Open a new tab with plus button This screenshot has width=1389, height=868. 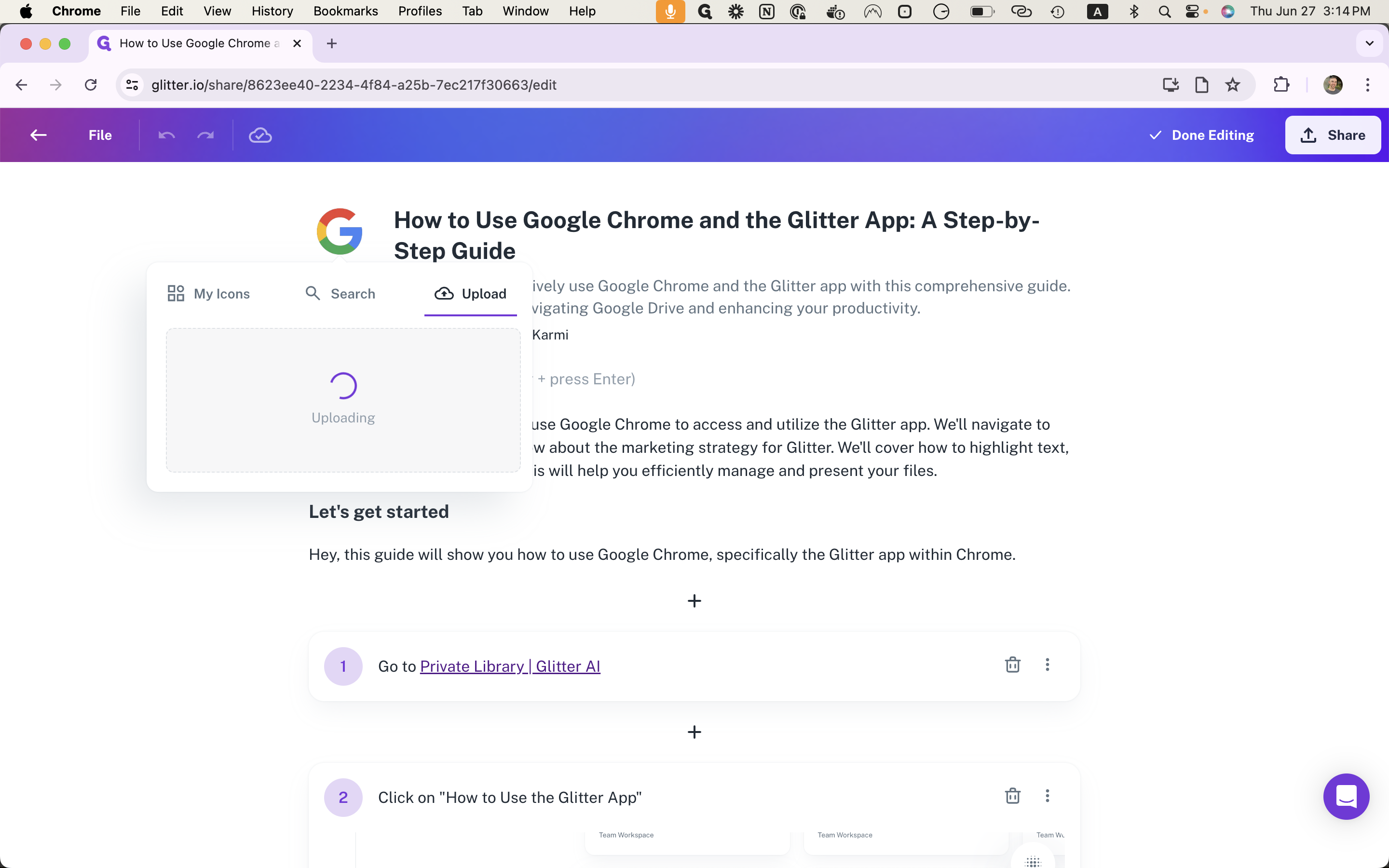pos(331,43)
